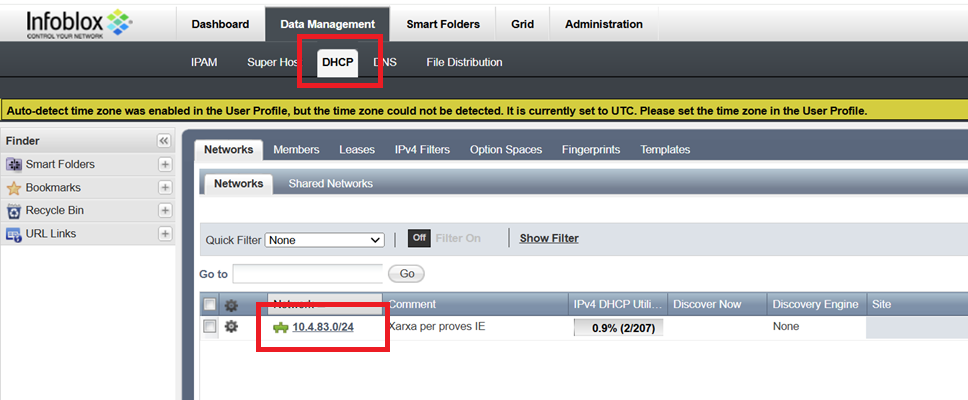Screen dimensions: 968x400
Task: Expand the Smart Folders section
Action: click(x=165, y=164)
